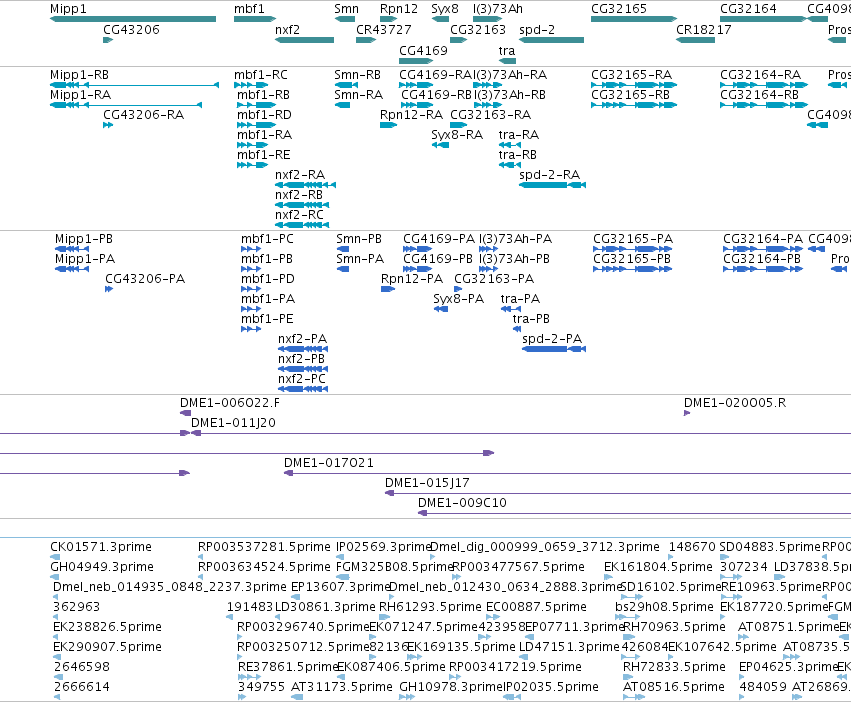Select the nxf2-RA transcript glyph

pos(306,185)
